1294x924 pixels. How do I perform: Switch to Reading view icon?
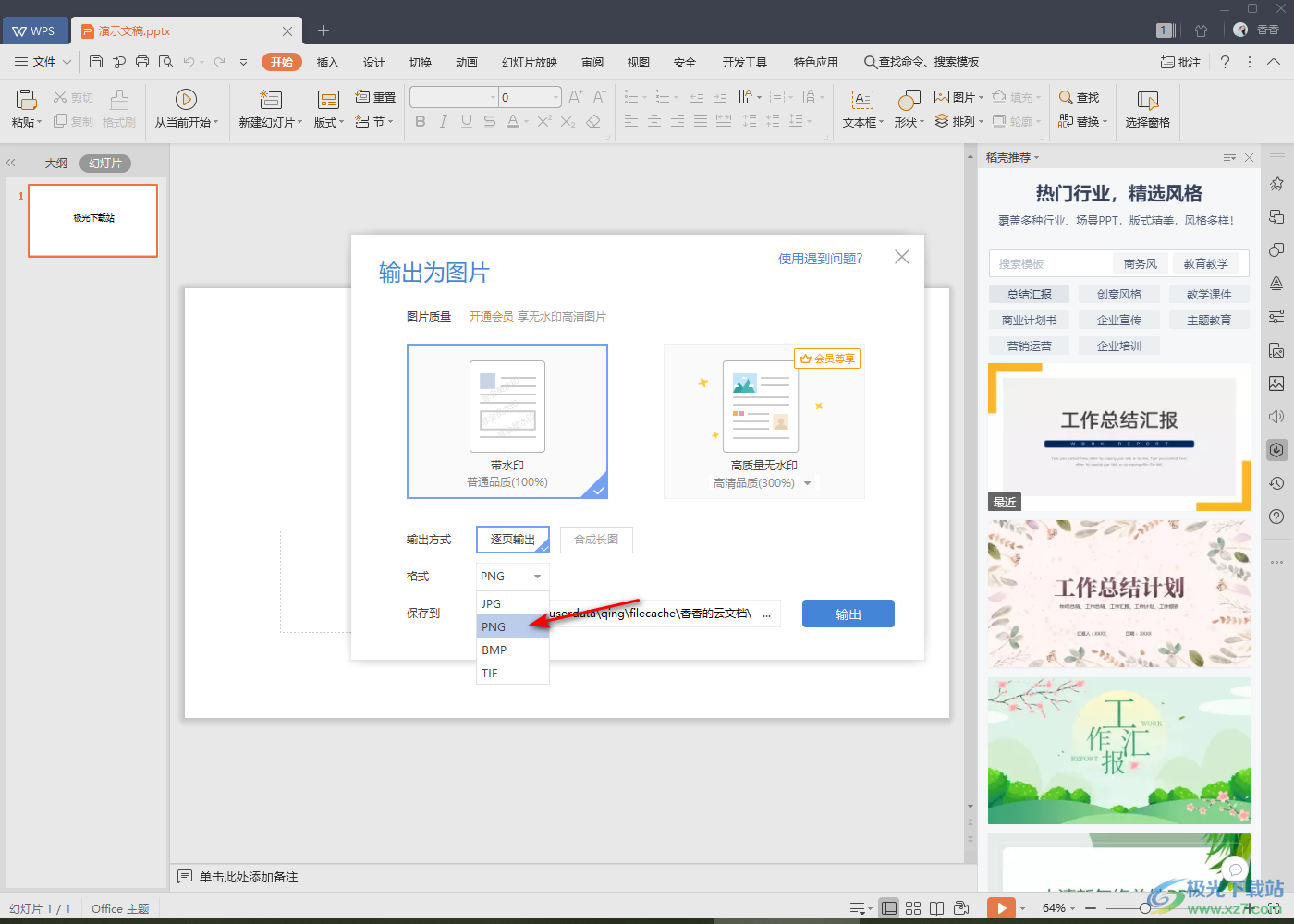[x=937, y=908]
